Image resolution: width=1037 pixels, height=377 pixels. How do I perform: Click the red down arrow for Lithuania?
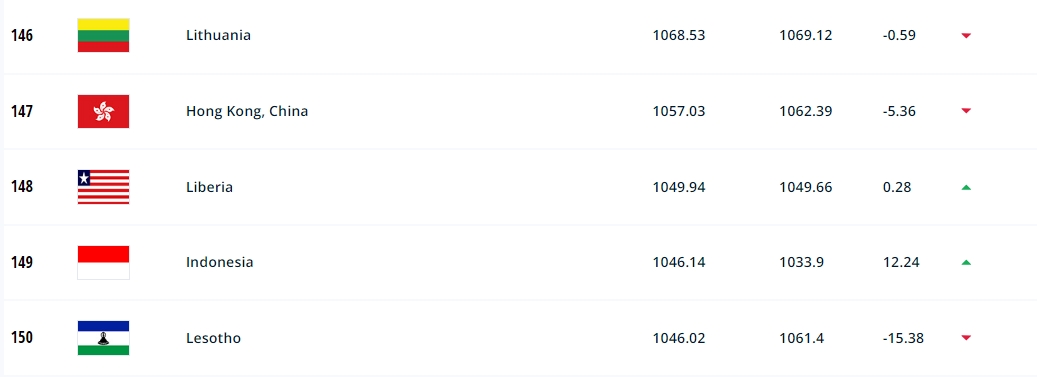(966, 36)
